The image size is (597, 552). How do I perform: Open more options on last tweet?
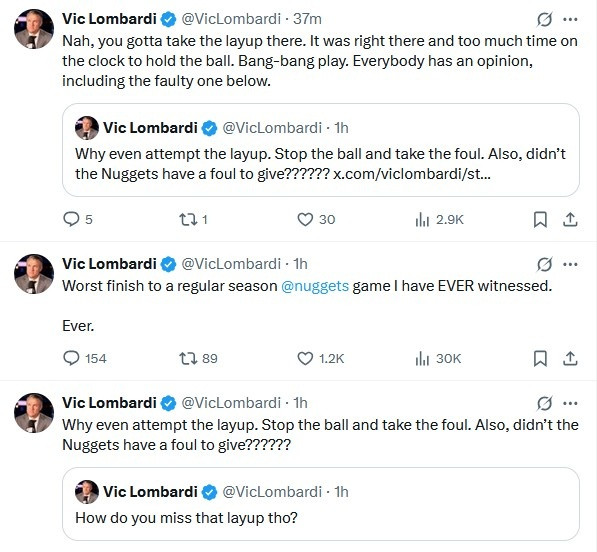coord(570,403)
